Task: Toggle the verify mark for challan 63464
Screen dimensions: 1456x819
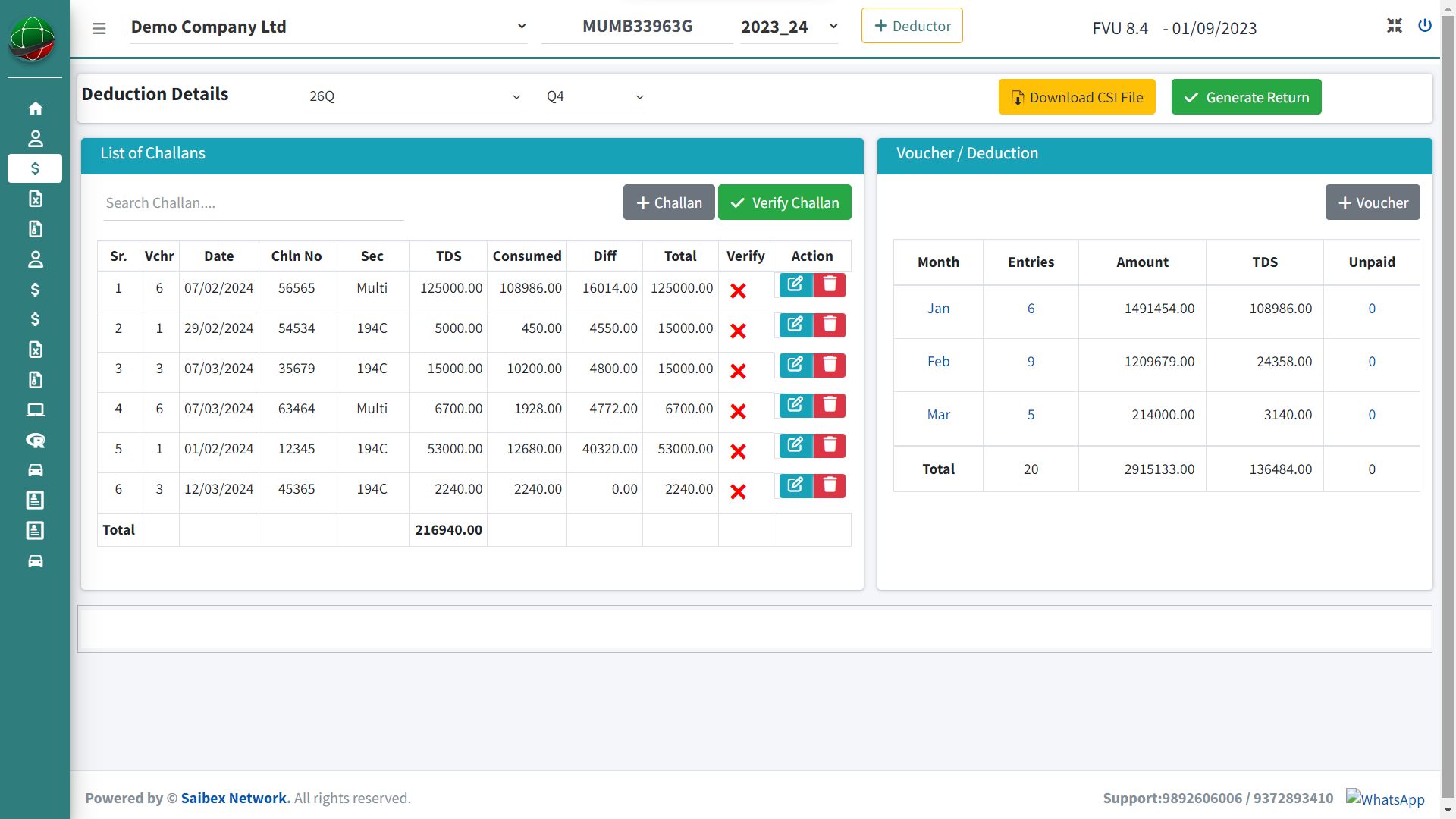Action: 739,411
